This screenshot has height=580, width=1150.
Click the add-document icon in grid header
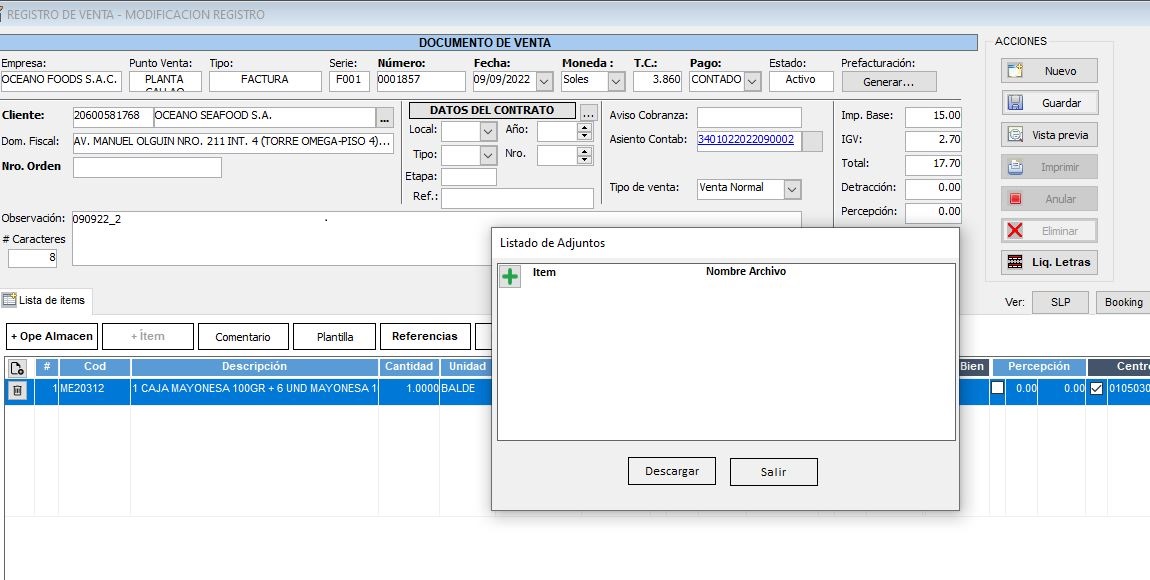(17, 367)
